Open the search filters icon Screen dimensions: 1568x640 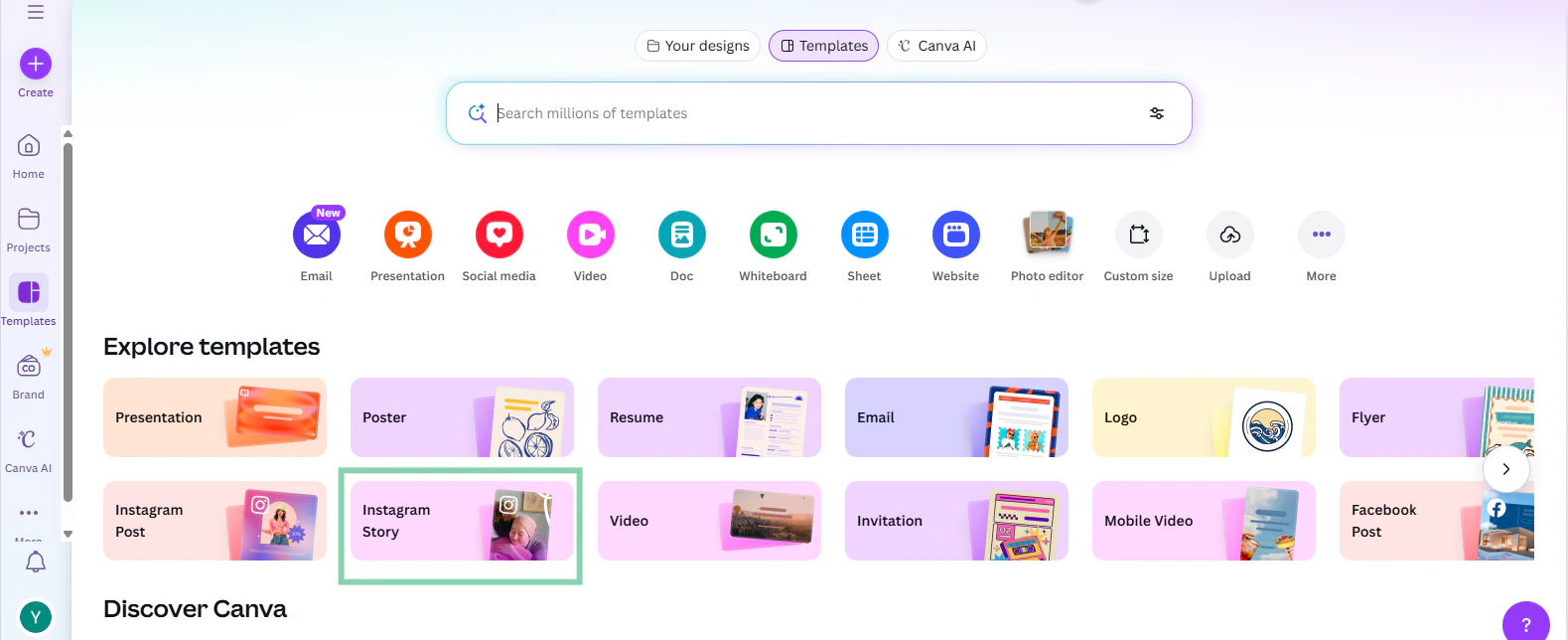coord(1157,113)
